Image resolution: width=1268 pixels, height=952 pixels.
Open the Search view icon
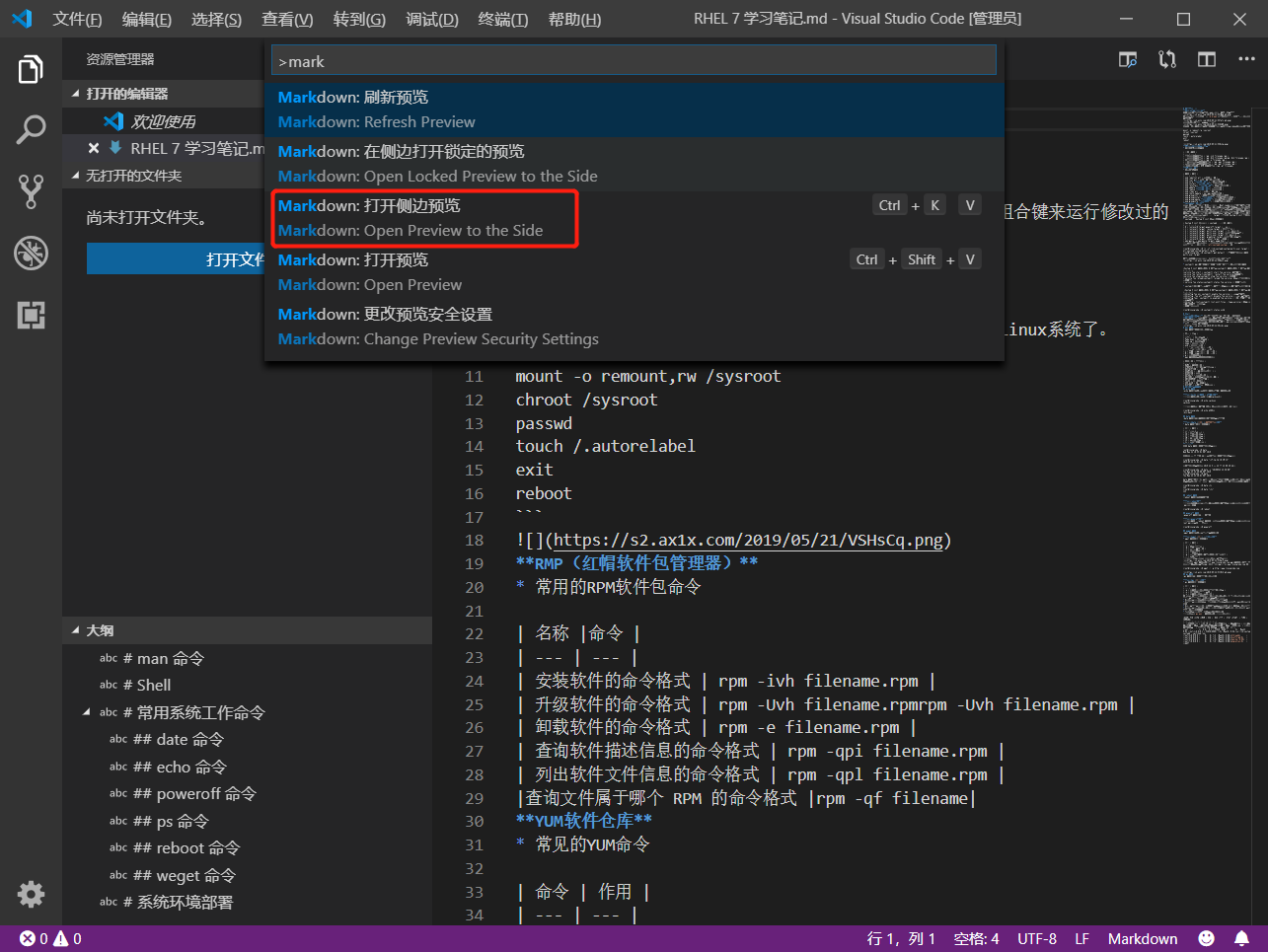point(31,129)
